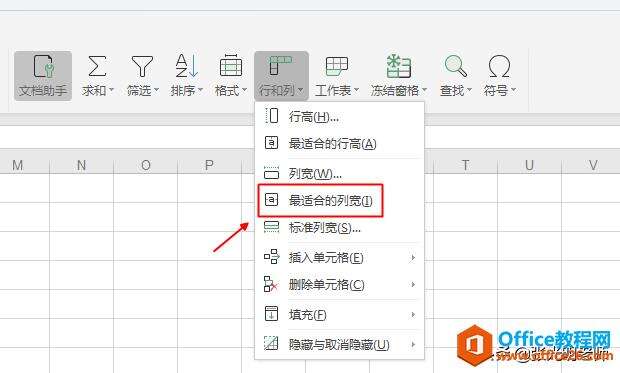Click the 工作表 worksheet icon
This screenshot has width=620, height=373.
pyautogui.click(x=336, y=66)
